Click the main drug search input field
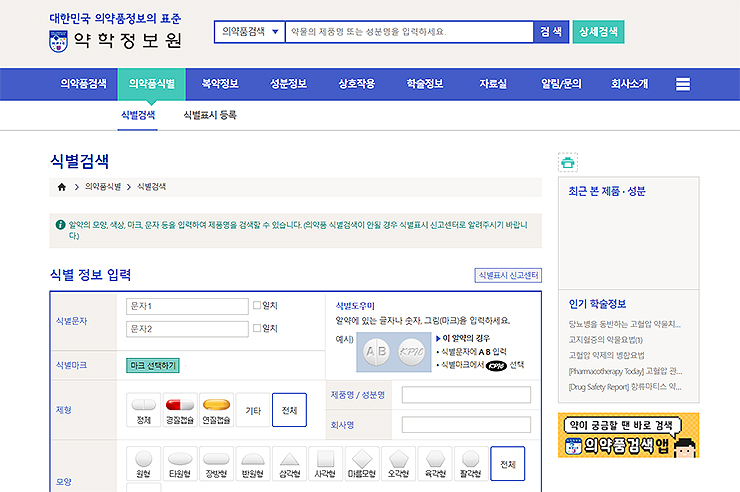 (x=409, y=32)
